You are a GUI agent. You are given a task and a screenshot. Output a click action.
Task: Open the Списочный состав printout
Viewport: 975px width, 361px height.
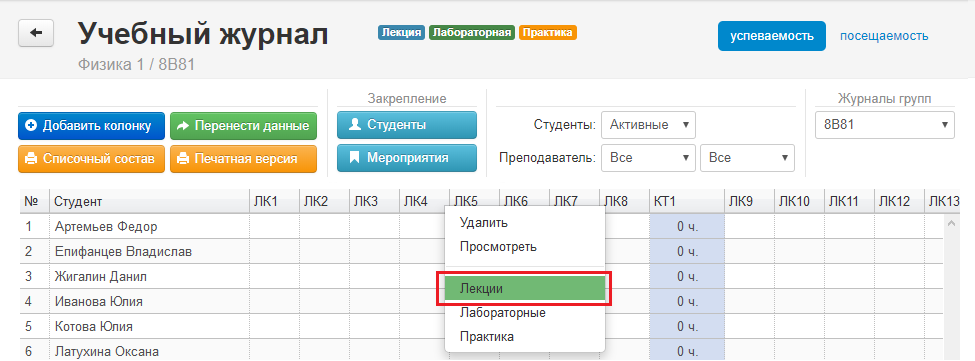pyautogui.click(x=91, y=158)
